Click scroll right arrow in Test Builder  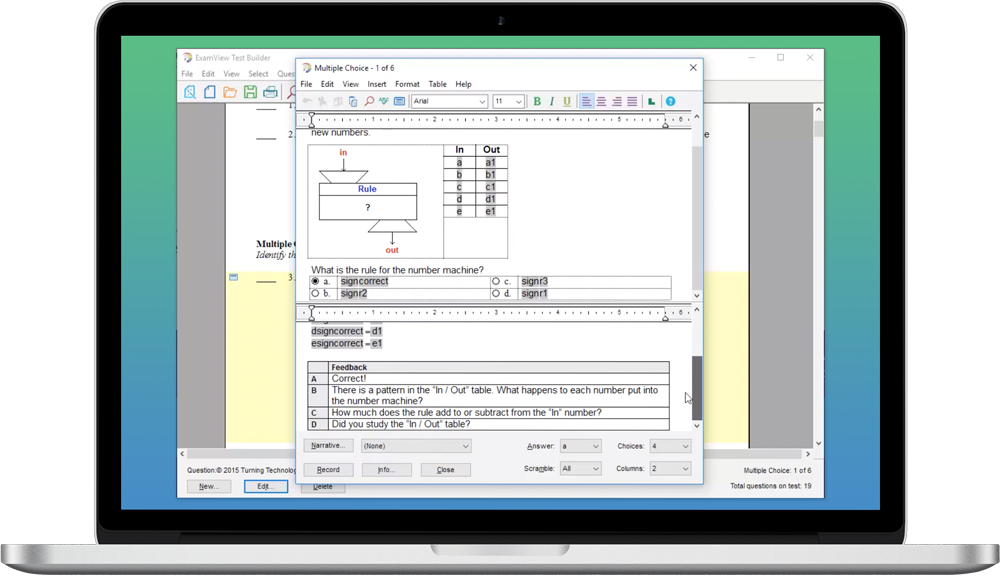(808, 454)
